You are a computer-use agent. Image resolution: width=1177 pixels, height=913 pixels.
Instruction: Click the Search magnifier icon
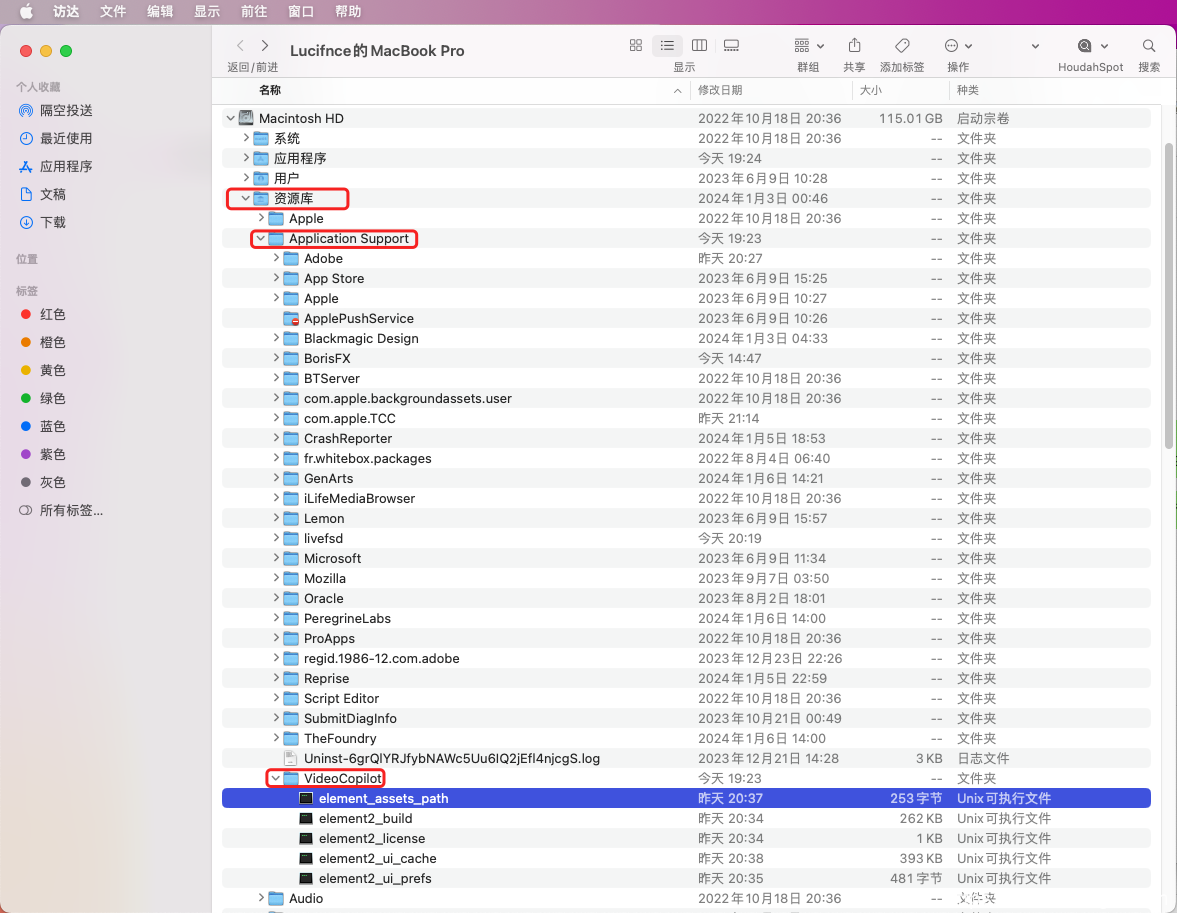(x=1149, y=46)
